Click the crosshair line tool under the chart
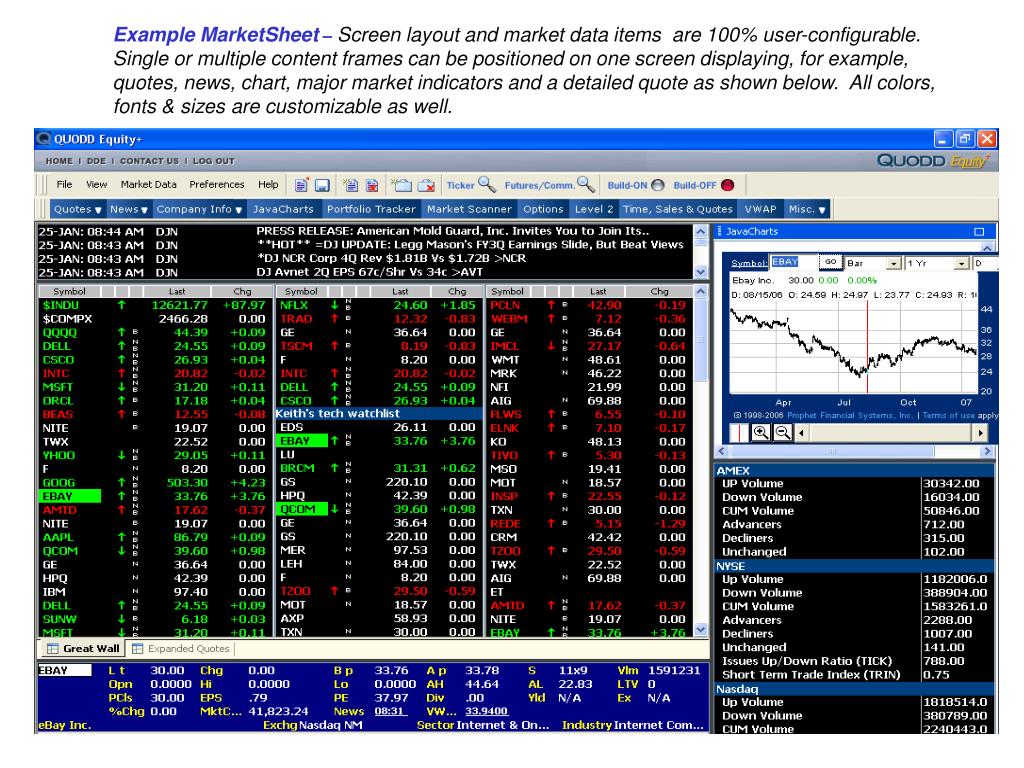Viewport: 1024px width, 768px height. (739, 432)
